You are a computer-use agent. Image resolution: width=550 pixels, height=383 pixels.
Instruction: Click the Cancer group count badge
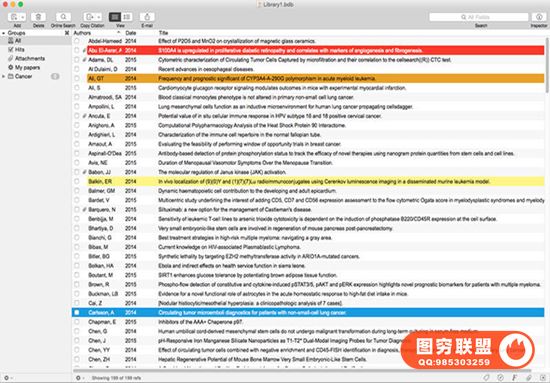[55, 76]
